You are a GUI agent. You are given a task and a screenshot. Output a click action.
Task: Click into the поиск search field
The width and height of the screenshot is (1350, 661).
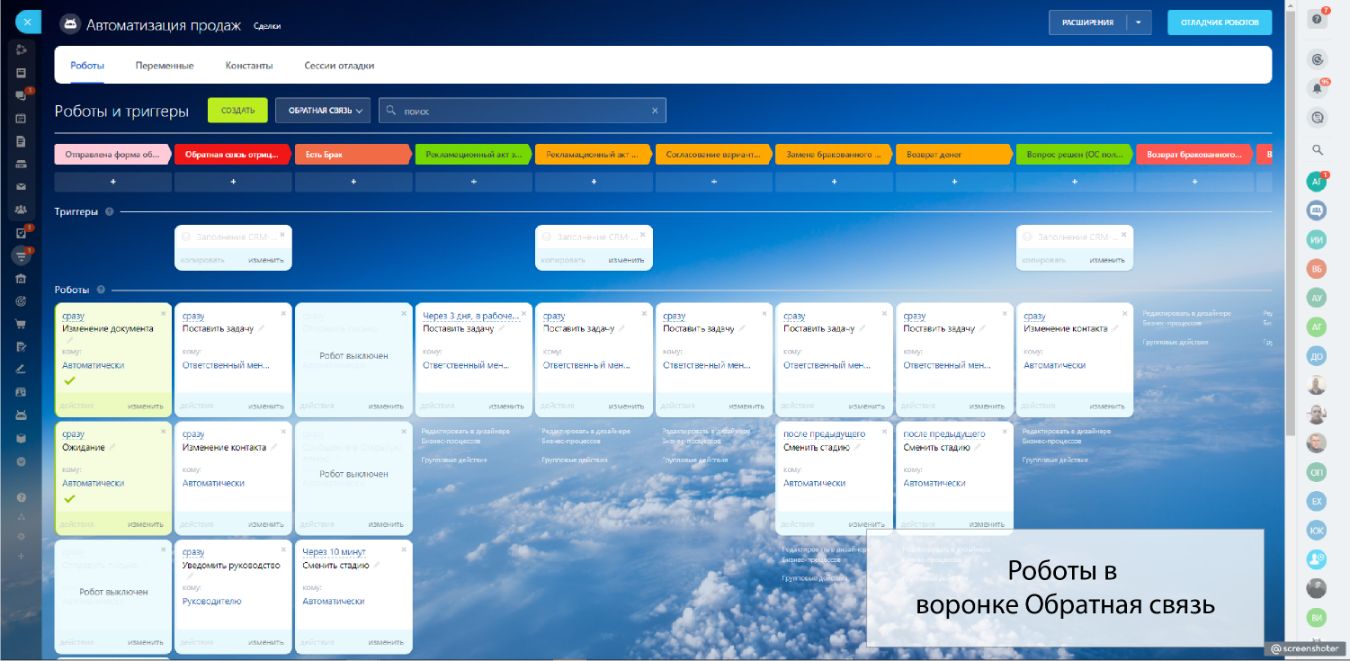coord(522,111)
